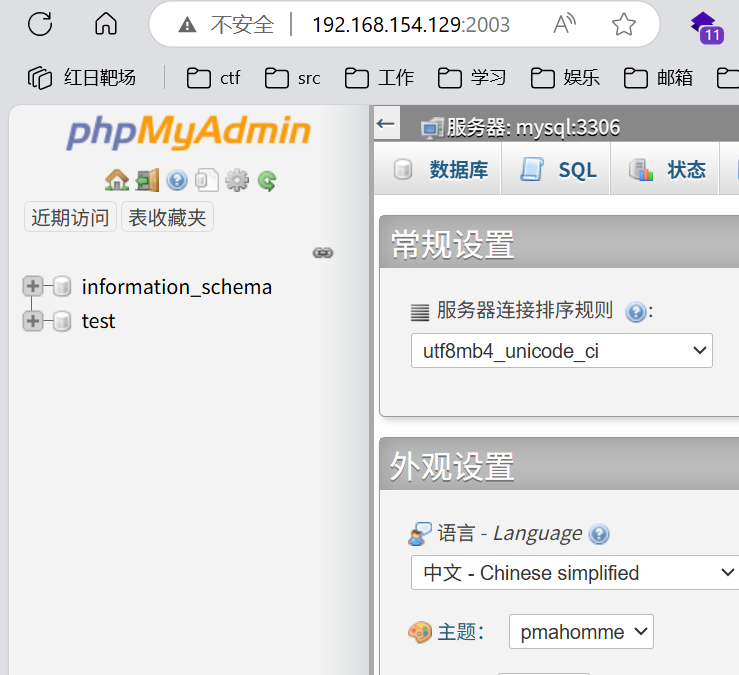Open the ctf bookmark folder
The height and width of the screenshot is (675, 739).
pos(213,78)
